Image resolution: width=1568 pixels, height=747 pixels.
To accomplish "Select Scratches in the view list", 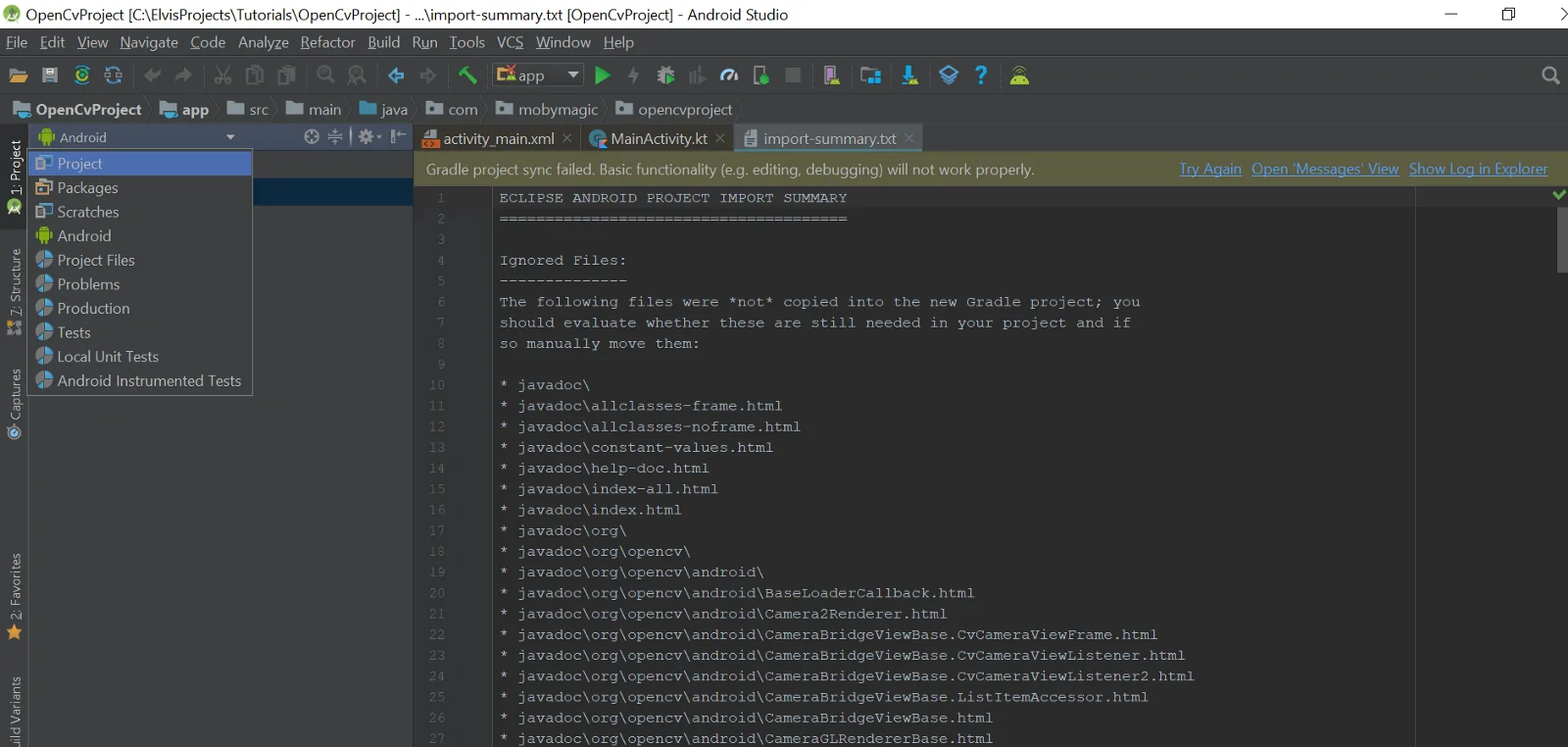I will coord(140,212).
